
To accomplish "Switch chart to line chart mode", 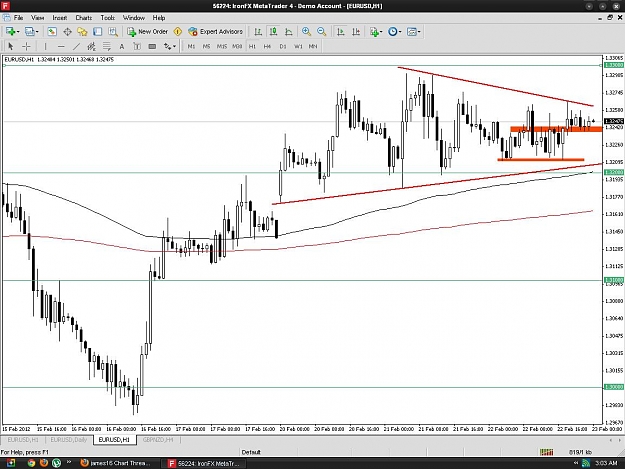I will (289, 31).
